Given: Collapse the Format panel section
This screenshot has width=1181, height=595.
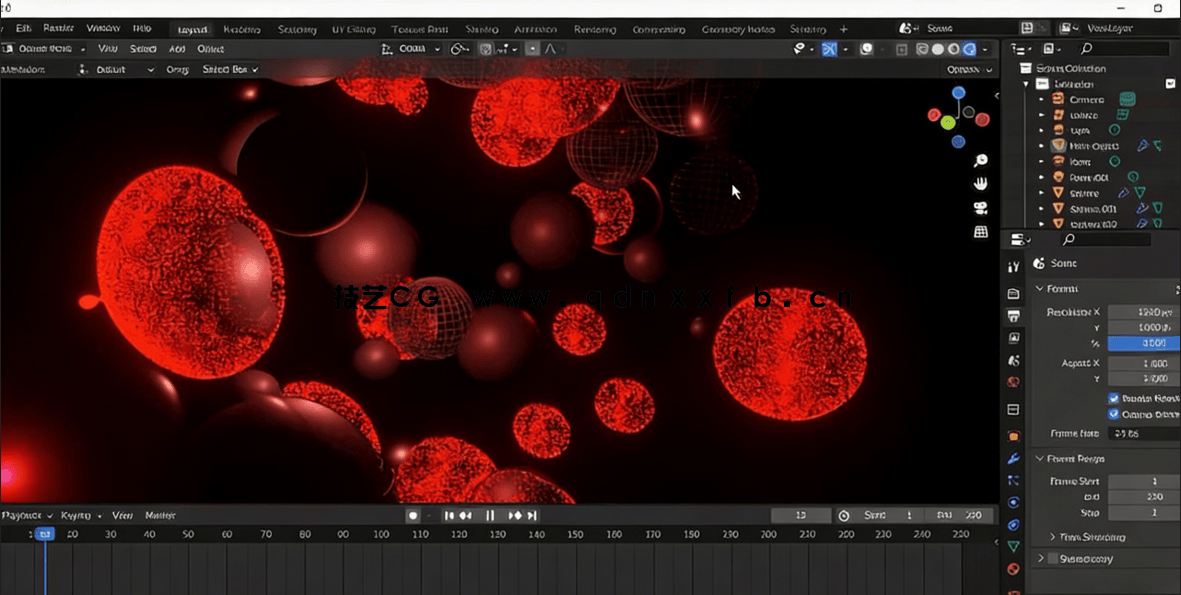Looking at the screenshot, I should pyautogui.click(x=1040, y=289).
